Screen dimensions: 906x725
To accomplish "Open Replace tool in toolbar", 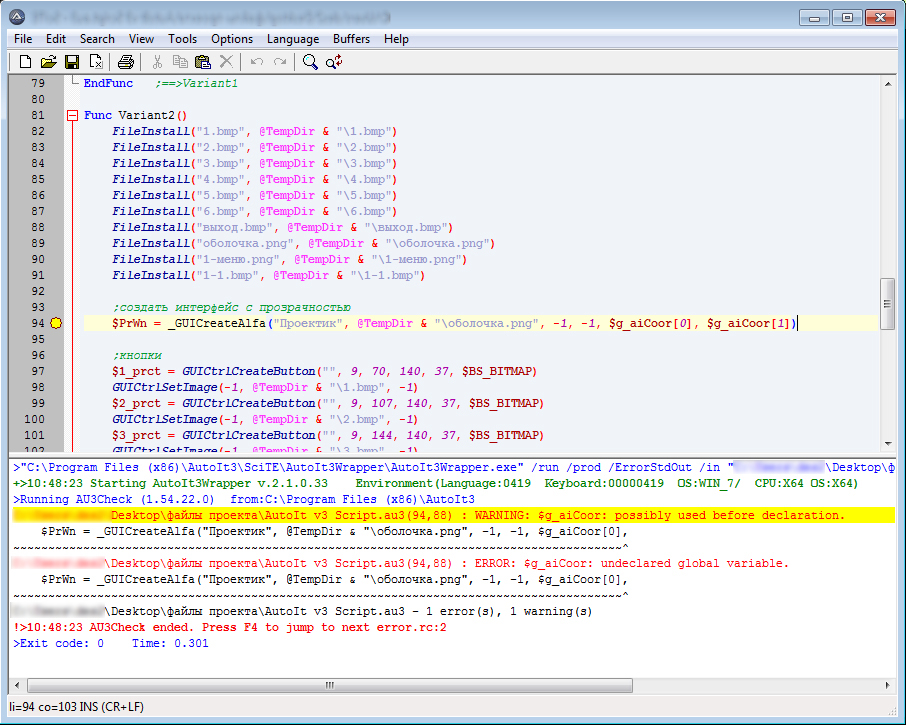I will [334, 62].
